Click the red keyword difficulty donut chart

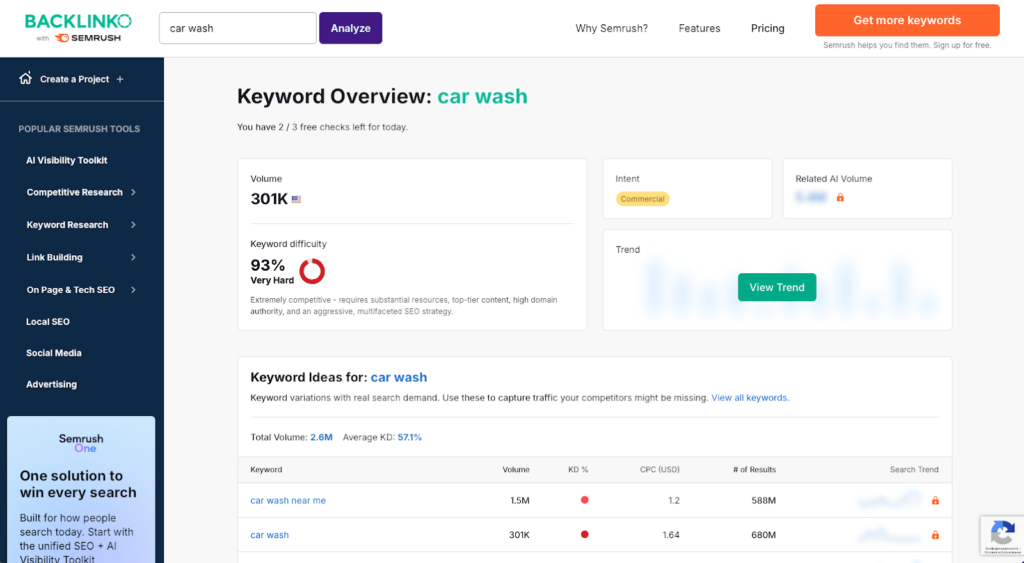point(312,271)
